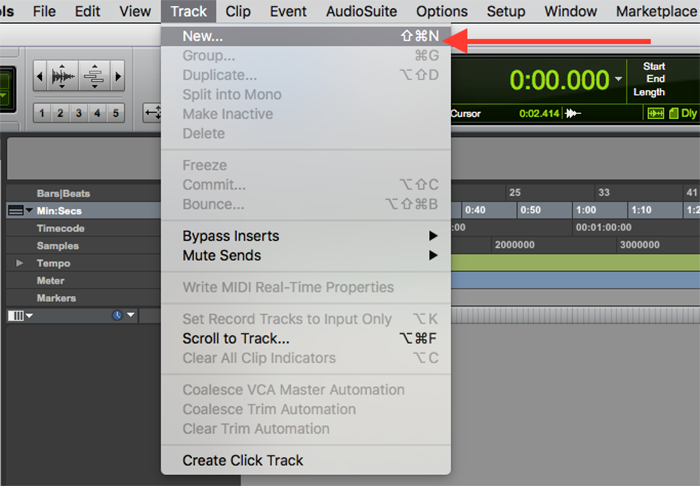Toggle zoom preset 1 button

[x=42, y=113]
